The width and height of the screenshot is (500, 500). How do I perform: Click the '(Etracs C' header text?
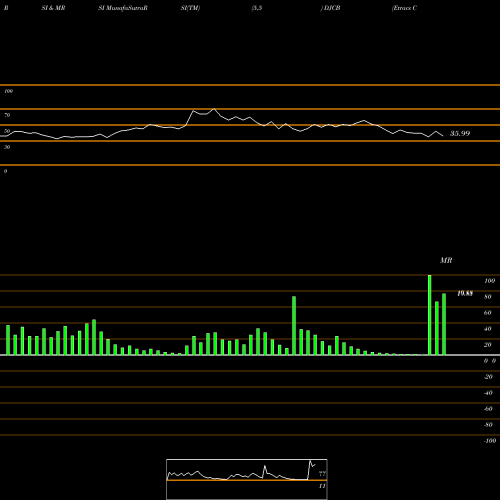click(404, 8)
